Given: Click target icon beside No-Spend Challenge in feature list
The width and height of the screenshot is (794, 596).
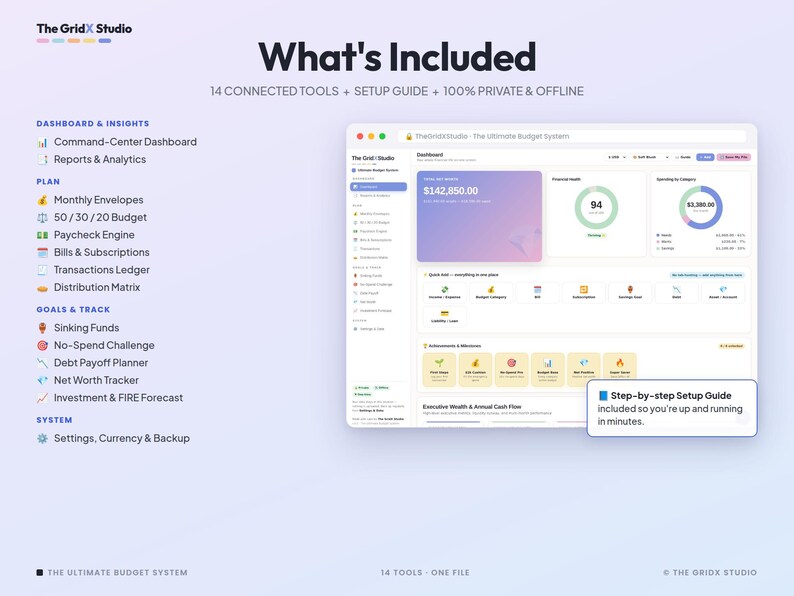Looking at the screenshot, I should pos(43,345).
